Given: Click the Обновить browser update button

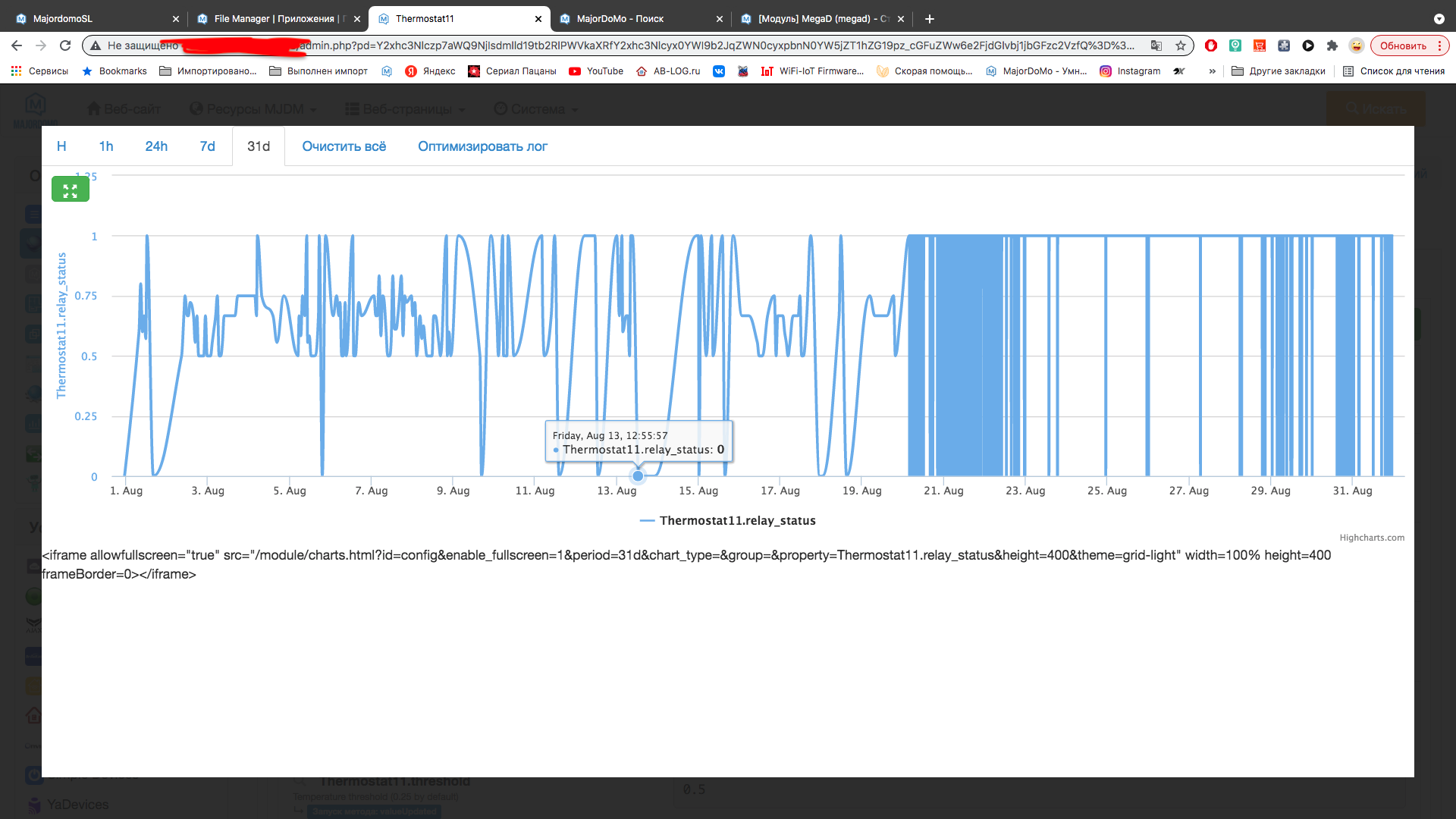Looking at the screenshot, I should (x=1402, y=45).
